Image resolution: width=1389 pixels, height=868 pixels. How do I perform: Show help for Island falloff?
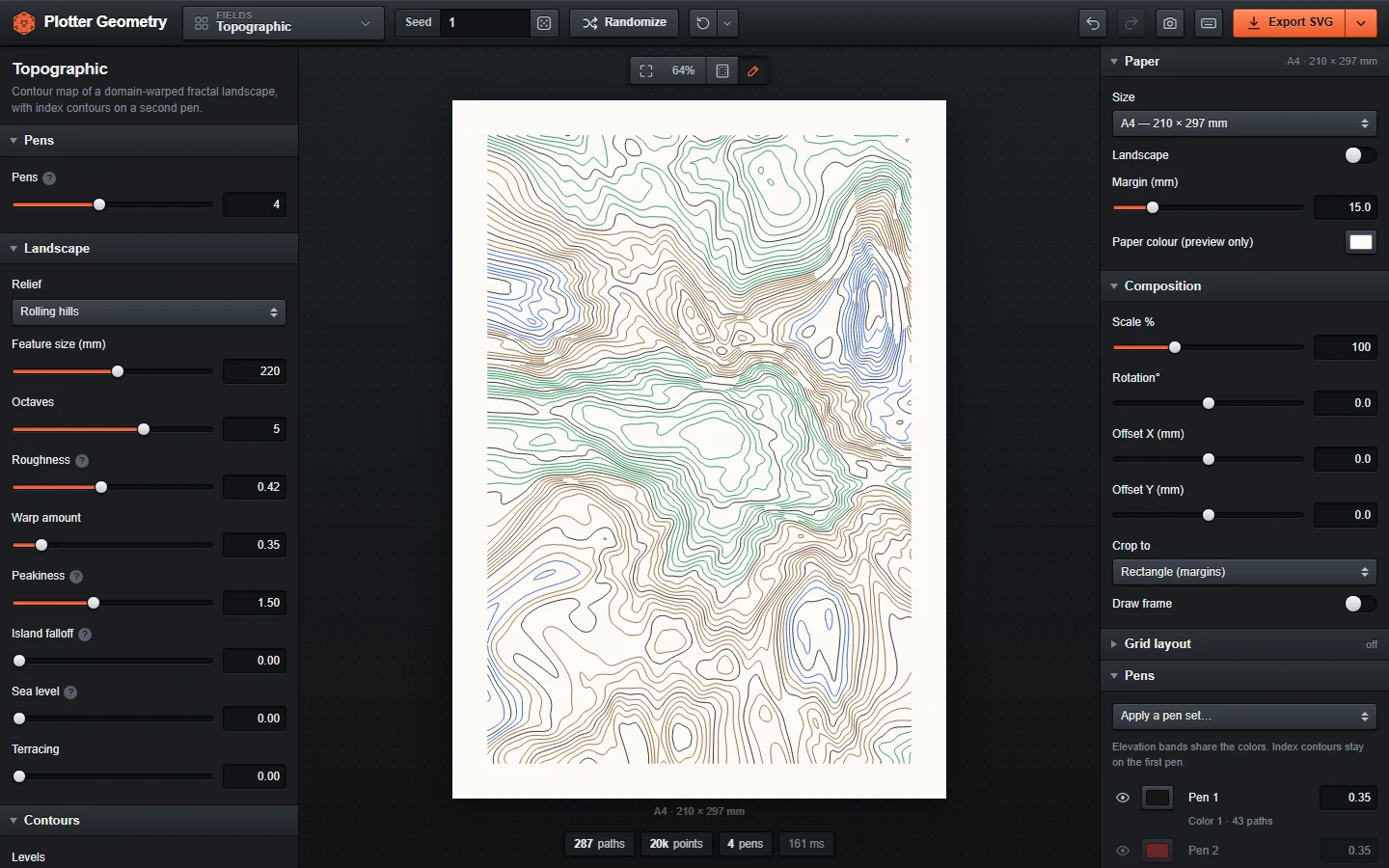[85, 635]
